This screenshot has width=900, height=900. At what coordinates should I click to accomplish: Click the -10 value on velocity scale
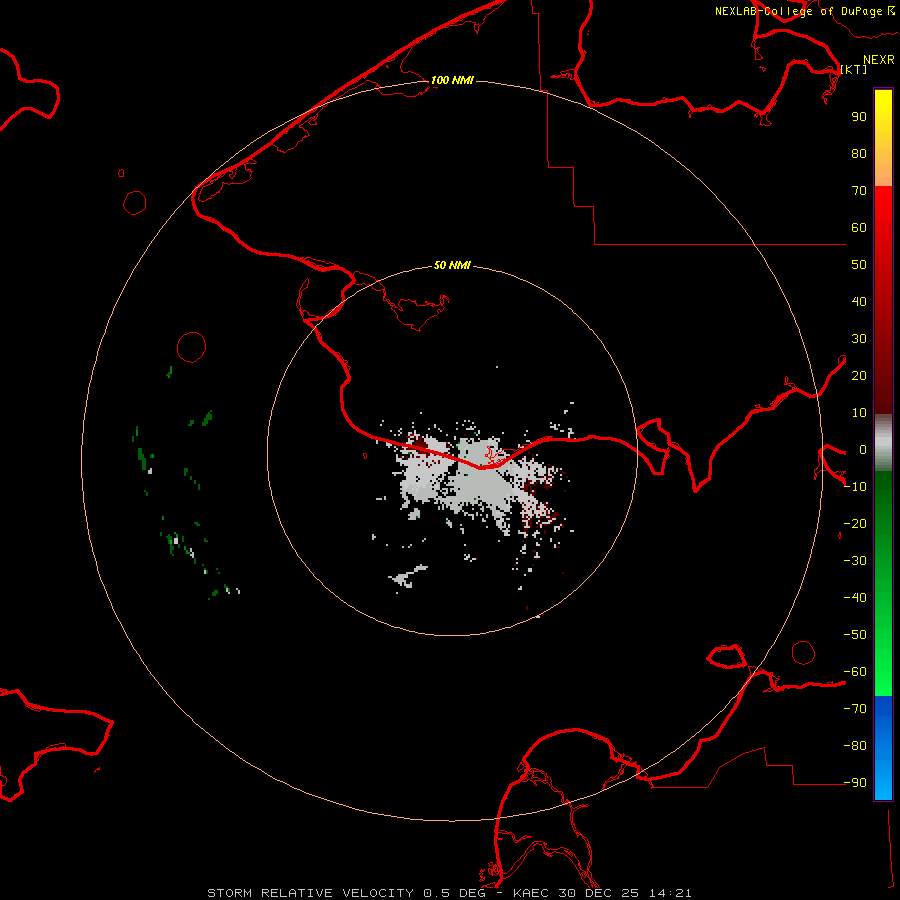855,487
